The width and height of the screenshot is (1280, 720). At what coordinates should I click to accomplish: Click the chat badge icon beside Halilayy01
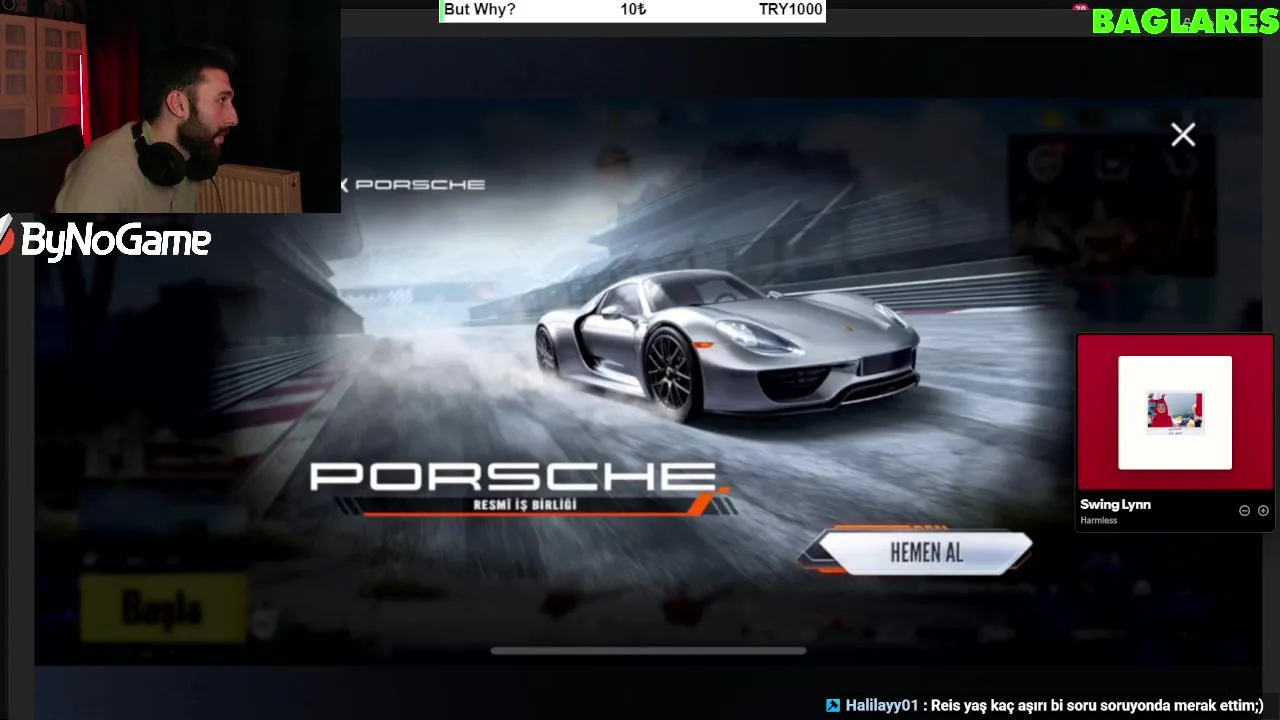click(x=833, y=705)
